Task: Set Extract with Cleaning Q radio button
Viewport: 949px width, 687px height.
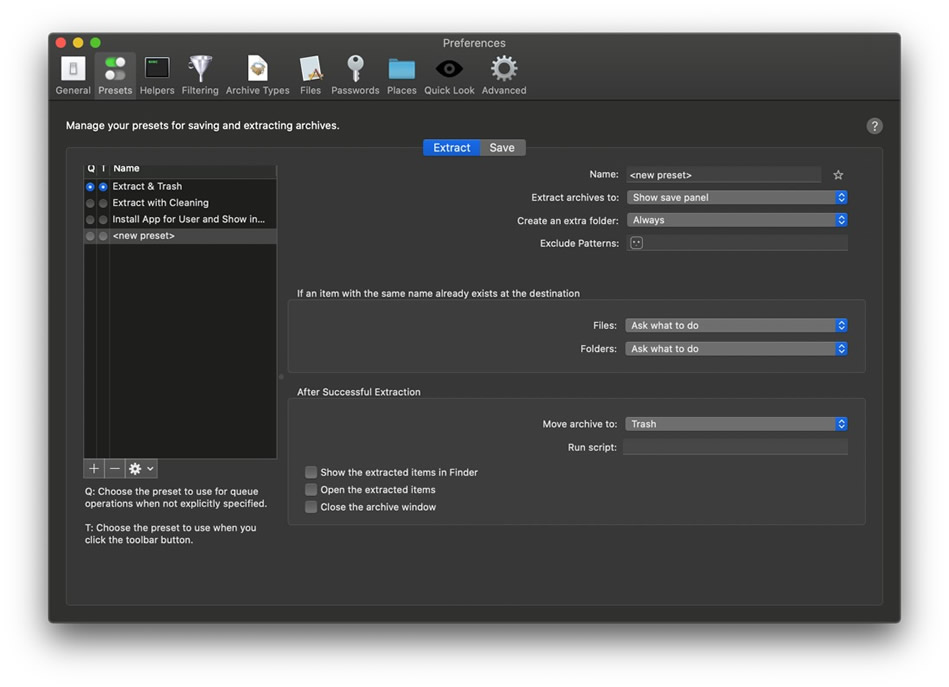Action: pyautogui.click(x=90, y=203)
